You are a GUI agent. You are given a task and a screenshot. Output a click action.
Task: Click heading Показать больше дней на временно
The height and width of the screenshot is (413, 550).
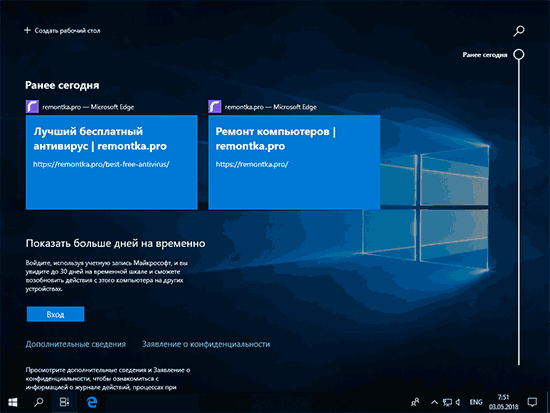[115, 243]
